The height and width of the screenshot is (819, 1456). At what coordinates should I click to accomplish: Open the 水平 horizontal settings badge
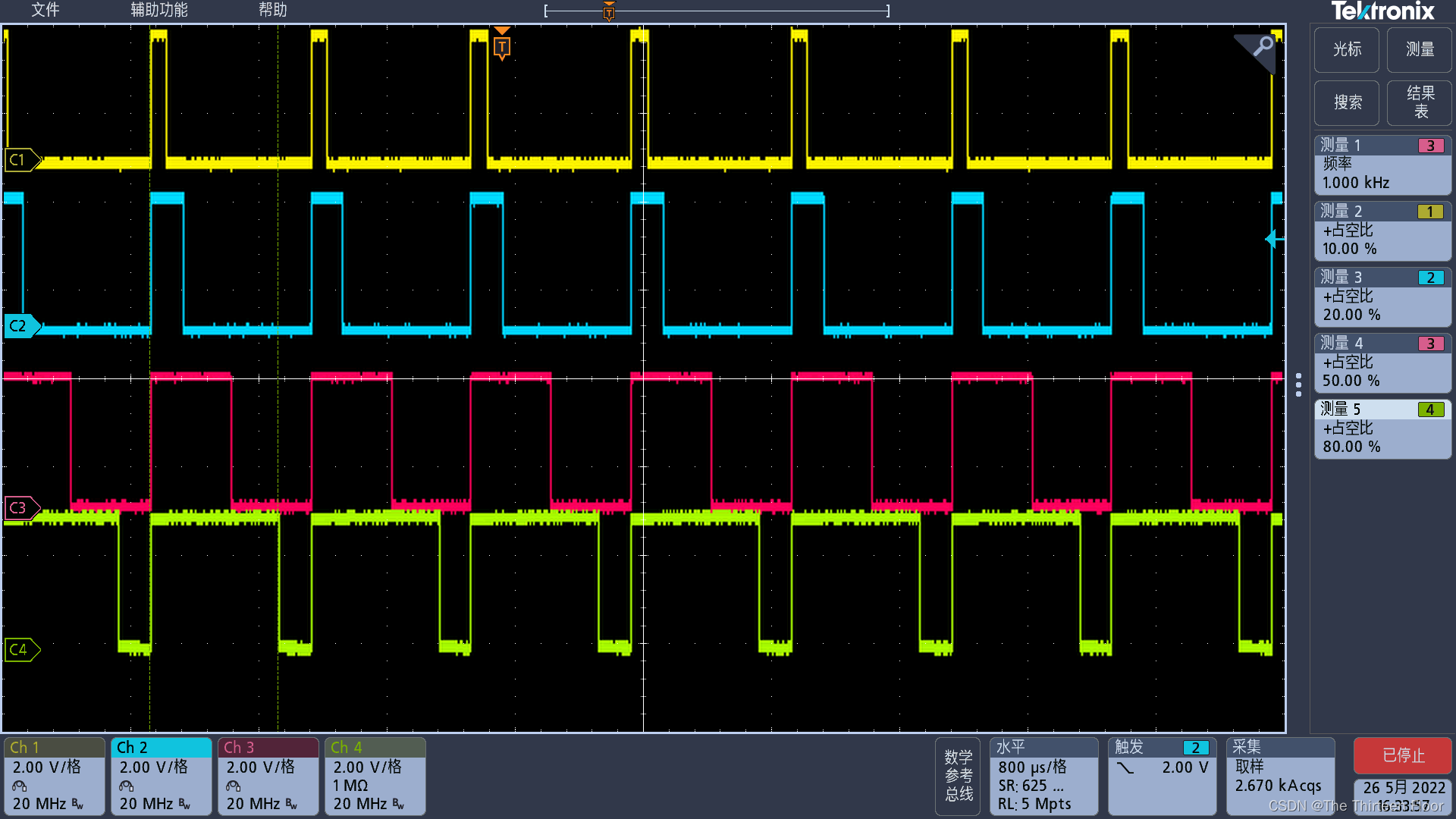pyautogui.click(x=1043, y=776)
